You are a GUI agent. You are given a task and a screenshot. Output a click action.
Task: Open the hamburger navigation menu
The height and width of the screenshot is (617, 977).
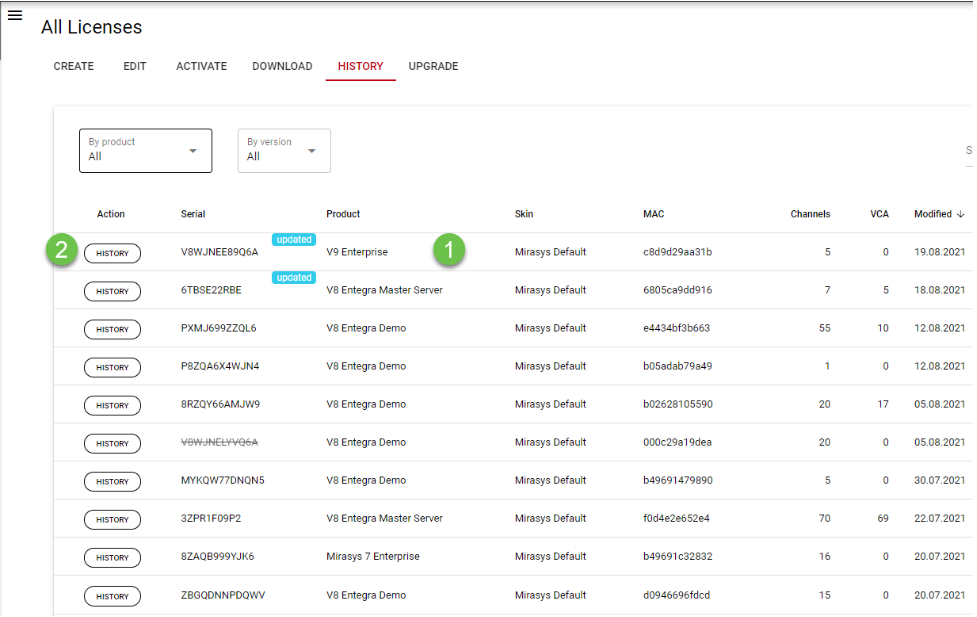(x=15, y=15)
